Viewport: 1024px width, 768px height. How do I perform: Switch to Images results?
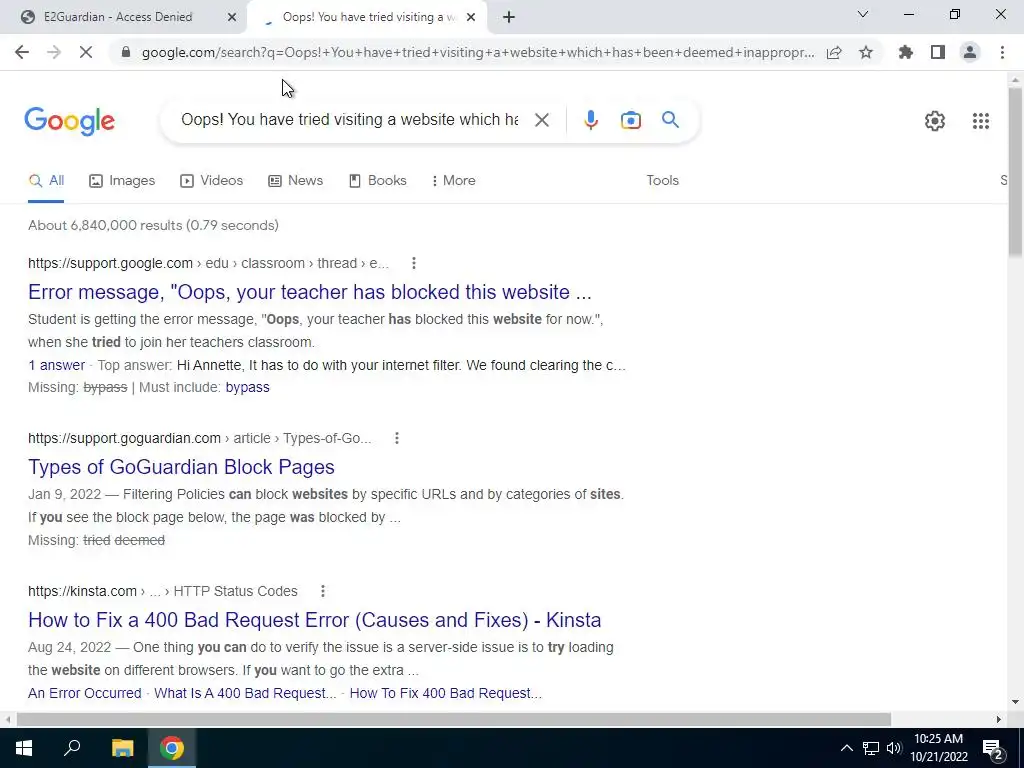click(x=122, y=181)
